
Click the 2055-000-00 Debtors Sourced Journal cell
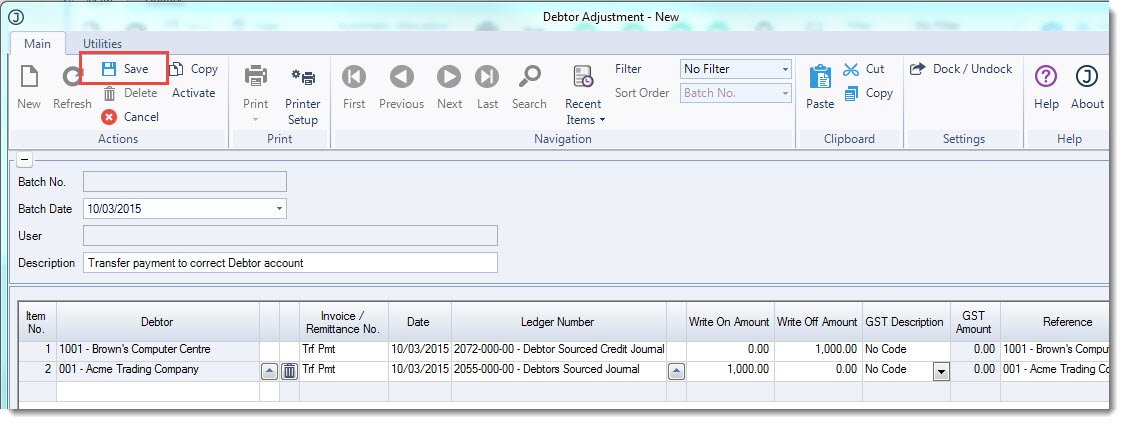pos(558,369)
